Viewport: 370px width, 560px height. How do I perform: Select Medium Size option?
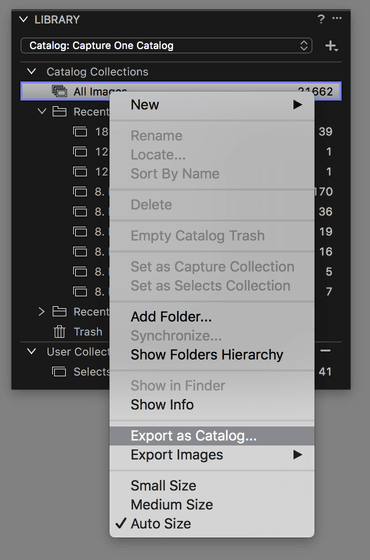point(212,505)
